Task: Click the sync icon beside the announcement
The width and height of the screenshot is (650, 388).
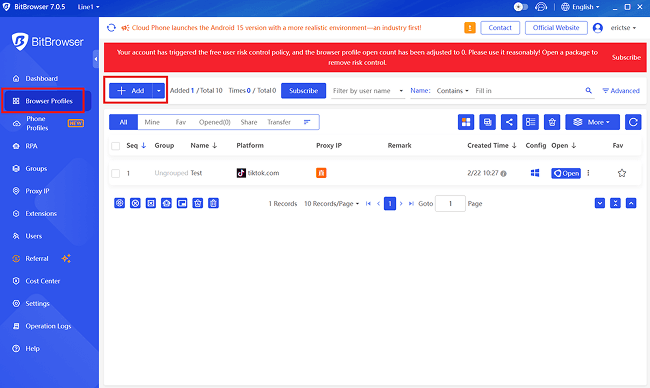Action: [x=111, y=28]
